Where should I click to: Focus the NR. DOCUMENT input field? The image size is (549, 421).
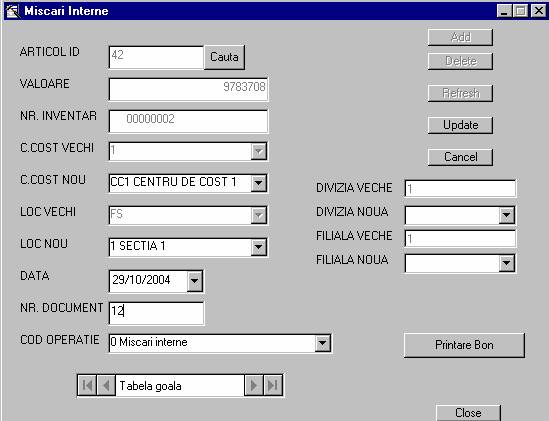click(156, 313)
